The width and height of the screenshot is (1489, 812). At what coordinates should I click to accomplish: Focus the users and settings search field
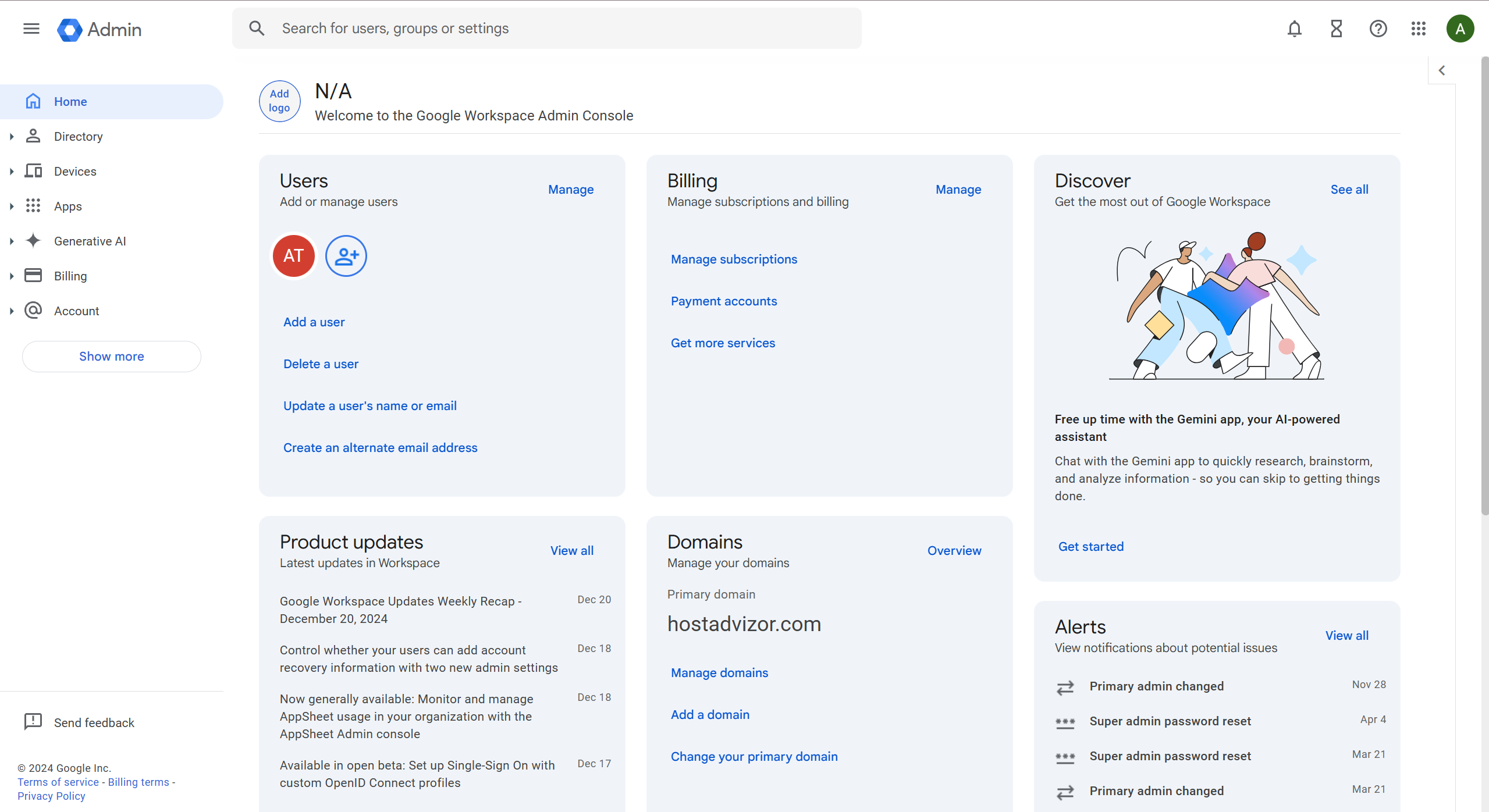click(547, 29)
